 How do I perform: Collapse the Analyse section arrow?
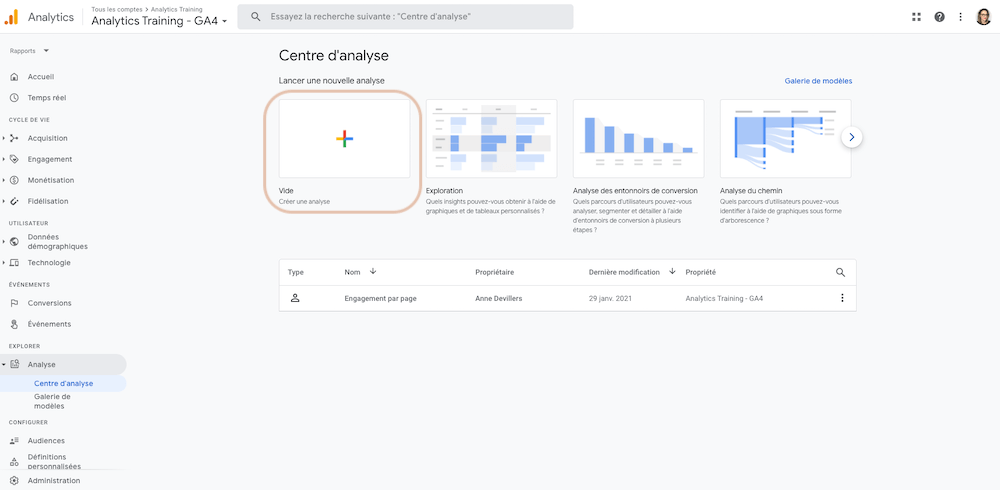point(4,365)
